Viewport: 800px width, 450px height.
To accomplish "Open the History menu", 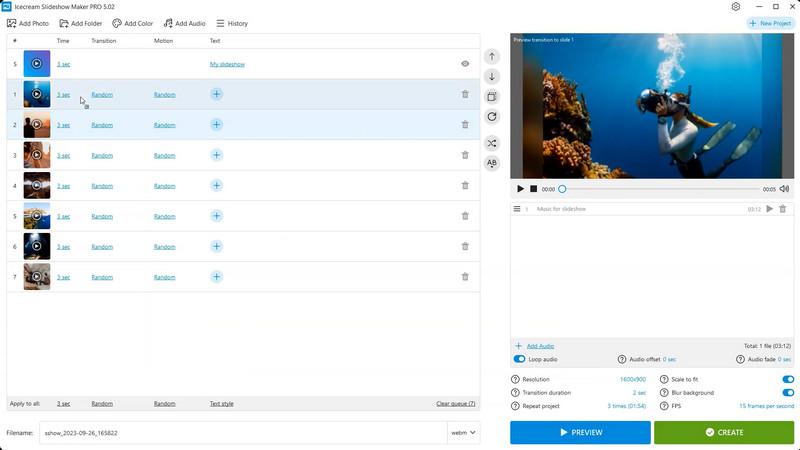I will click(x=232, y=23).
